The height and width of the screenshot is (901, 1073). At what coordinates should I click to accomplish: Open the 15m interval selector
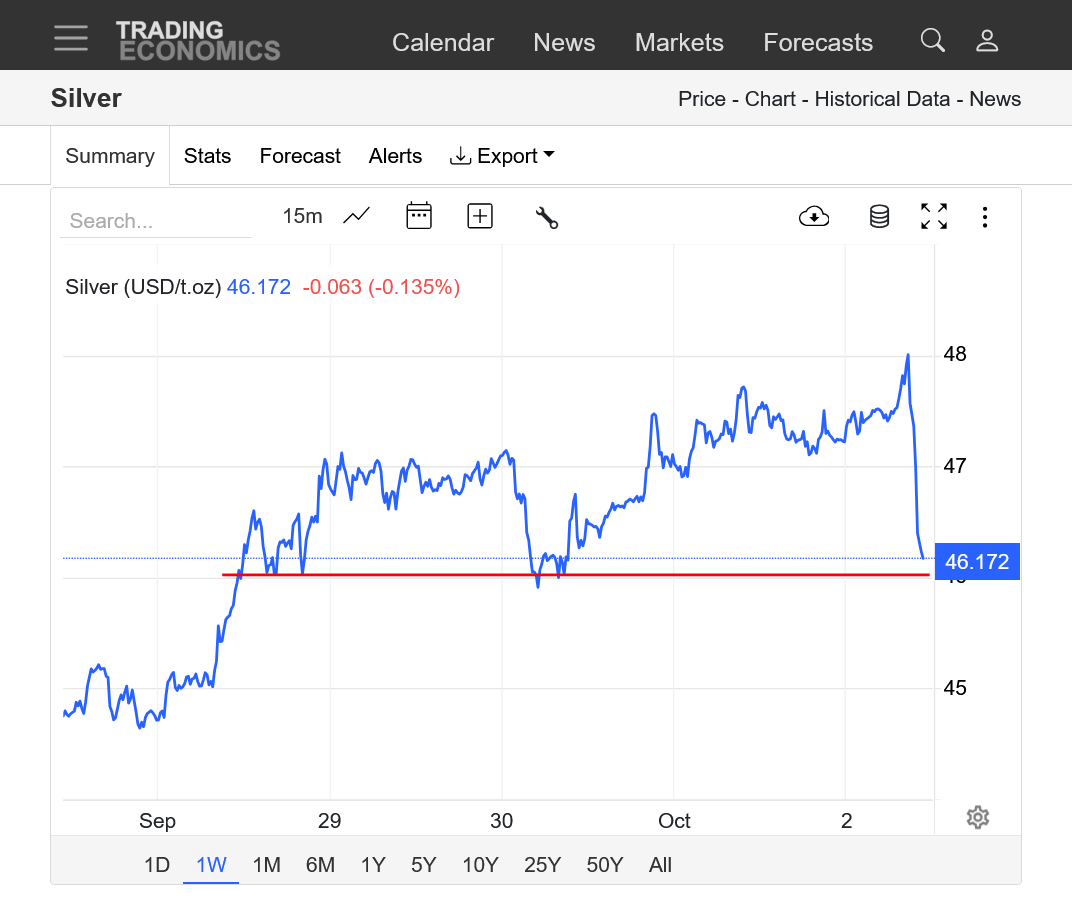tap(302, 216)
